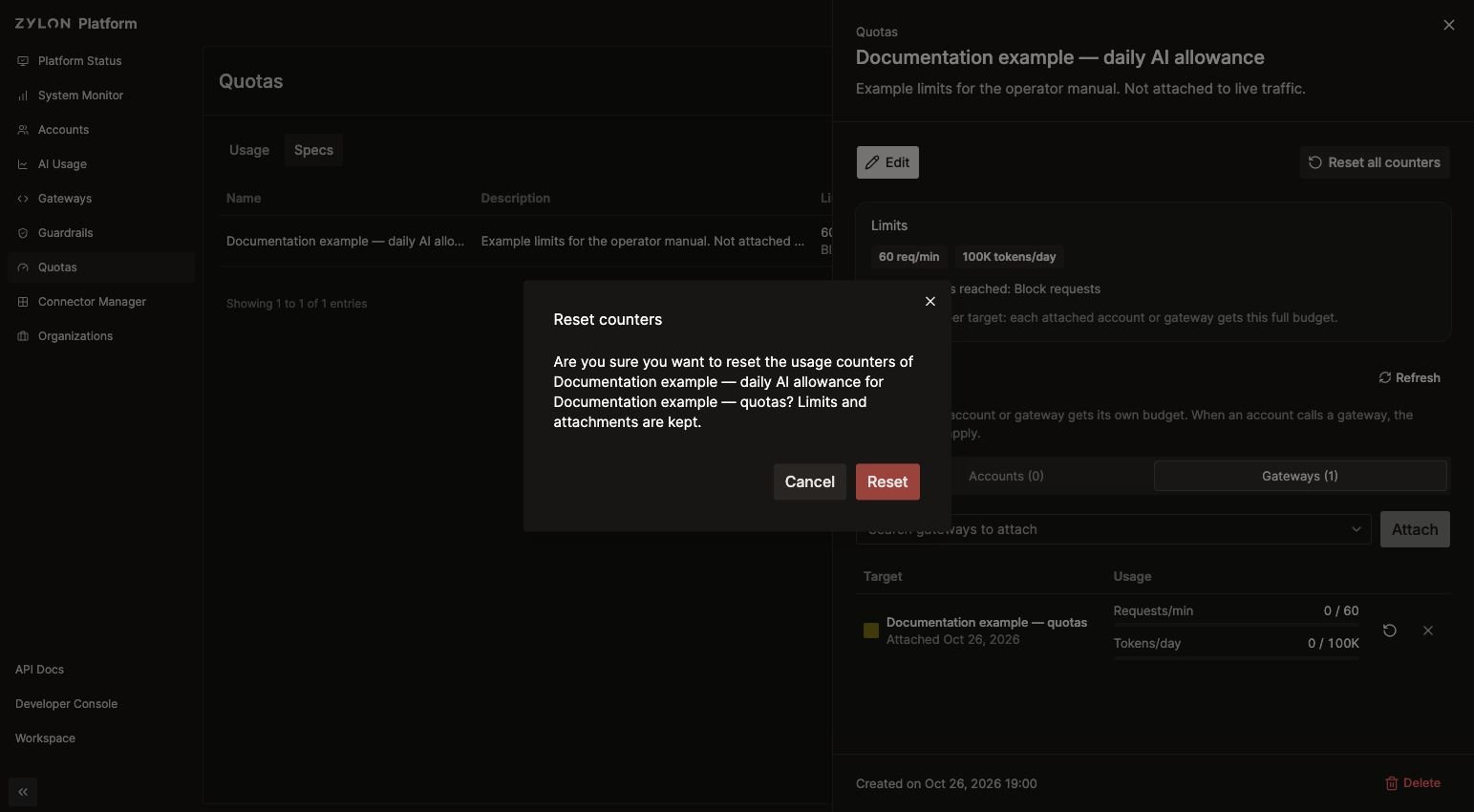Screen dimensions: 1474x812
Task: Click the Quotas gauge icon
Action: tap(23, 267)
